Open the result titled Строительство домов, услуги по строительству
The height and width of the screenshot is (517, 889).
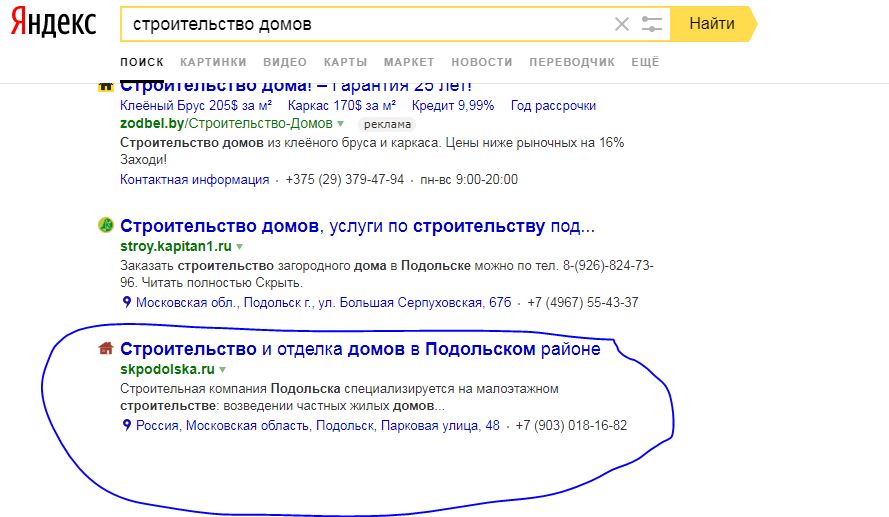pos(357,226)
